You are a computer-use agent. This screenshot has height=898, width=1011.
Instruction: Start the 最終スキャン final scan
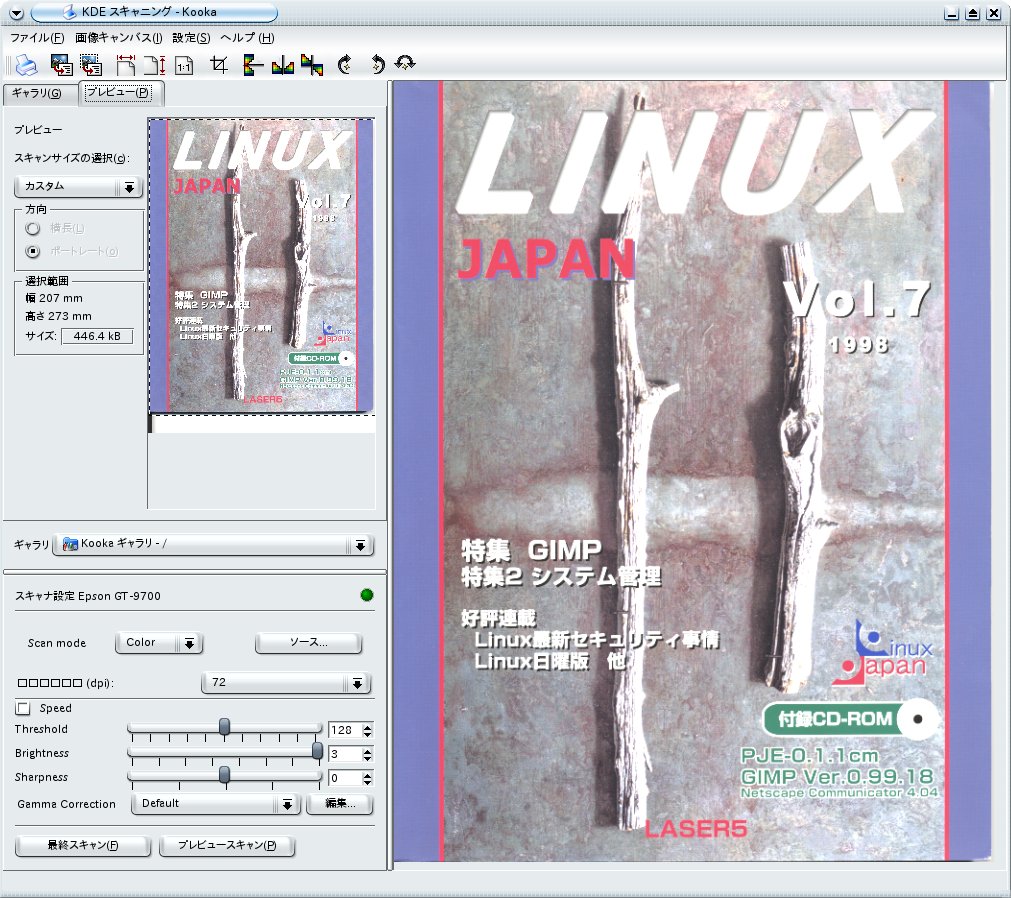pos(83,846)
